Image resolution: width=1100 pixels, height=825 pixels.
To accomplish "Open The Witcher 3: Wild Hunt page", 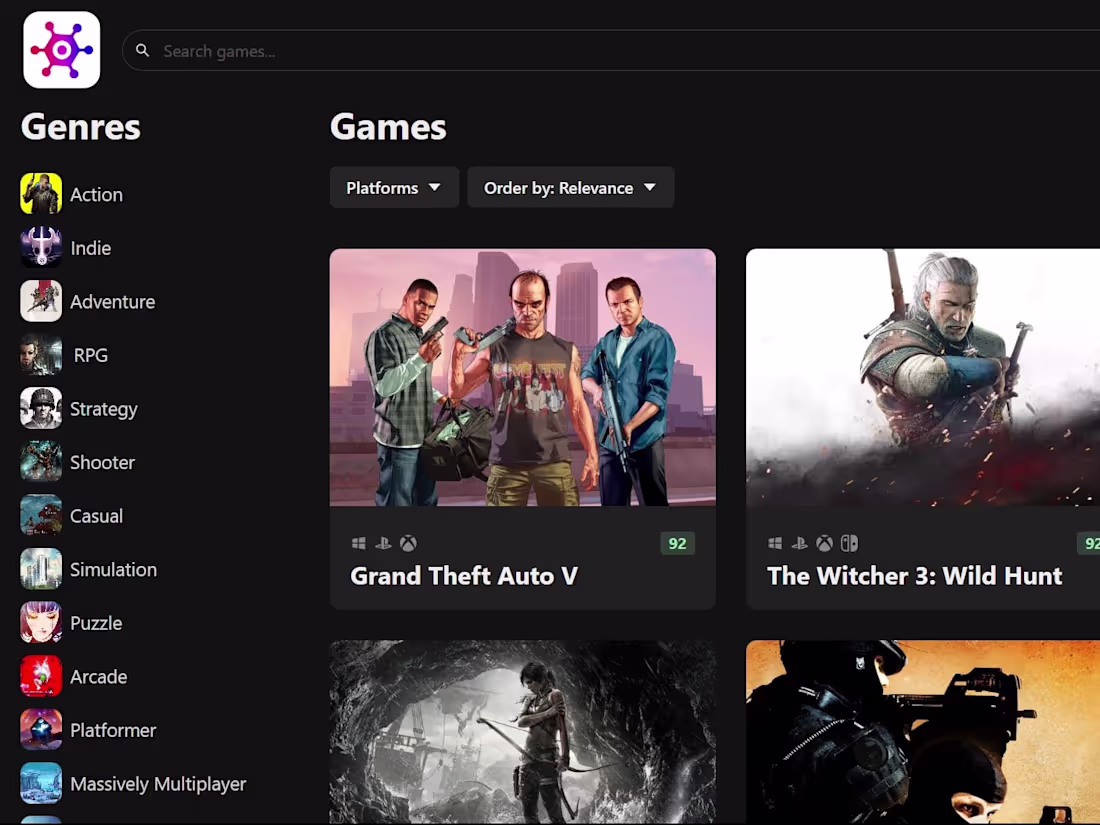I will click(914, 576).
